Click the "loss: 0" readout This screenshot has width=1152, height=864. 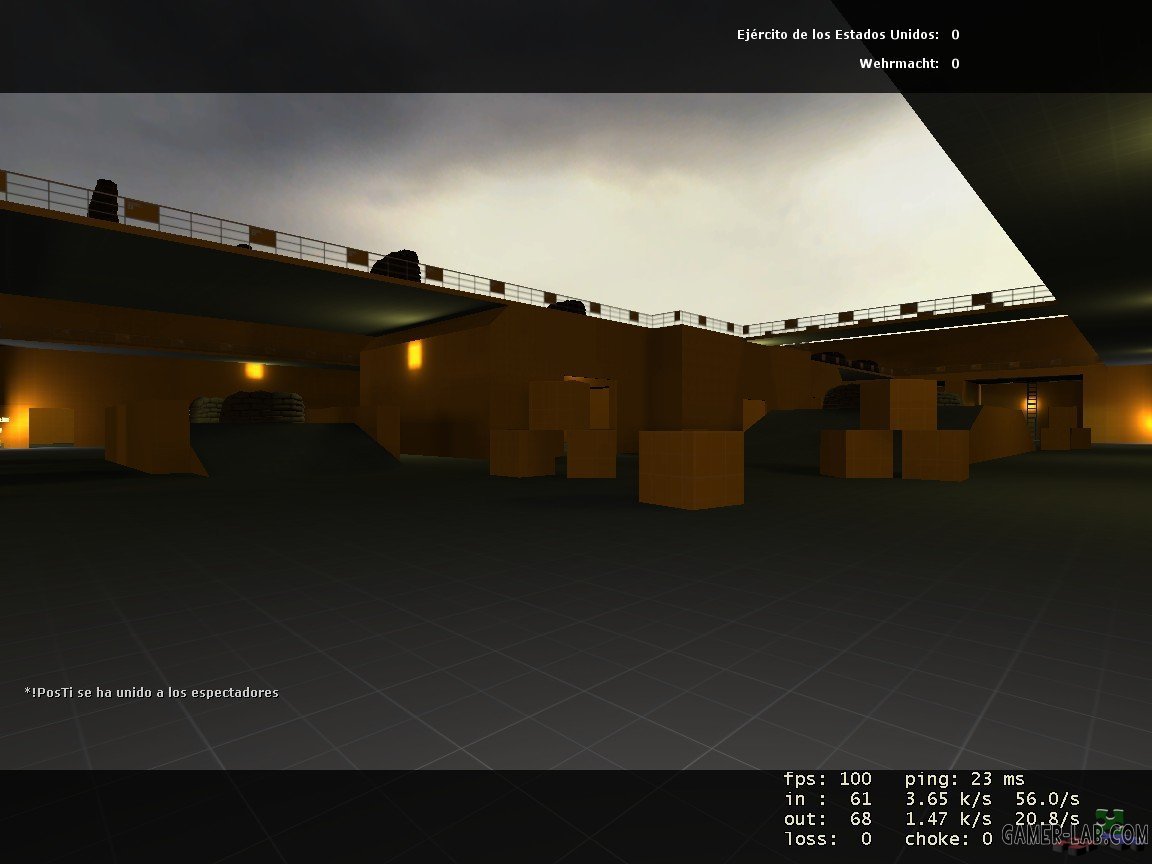pyautogui.click(x=827, y=838)
